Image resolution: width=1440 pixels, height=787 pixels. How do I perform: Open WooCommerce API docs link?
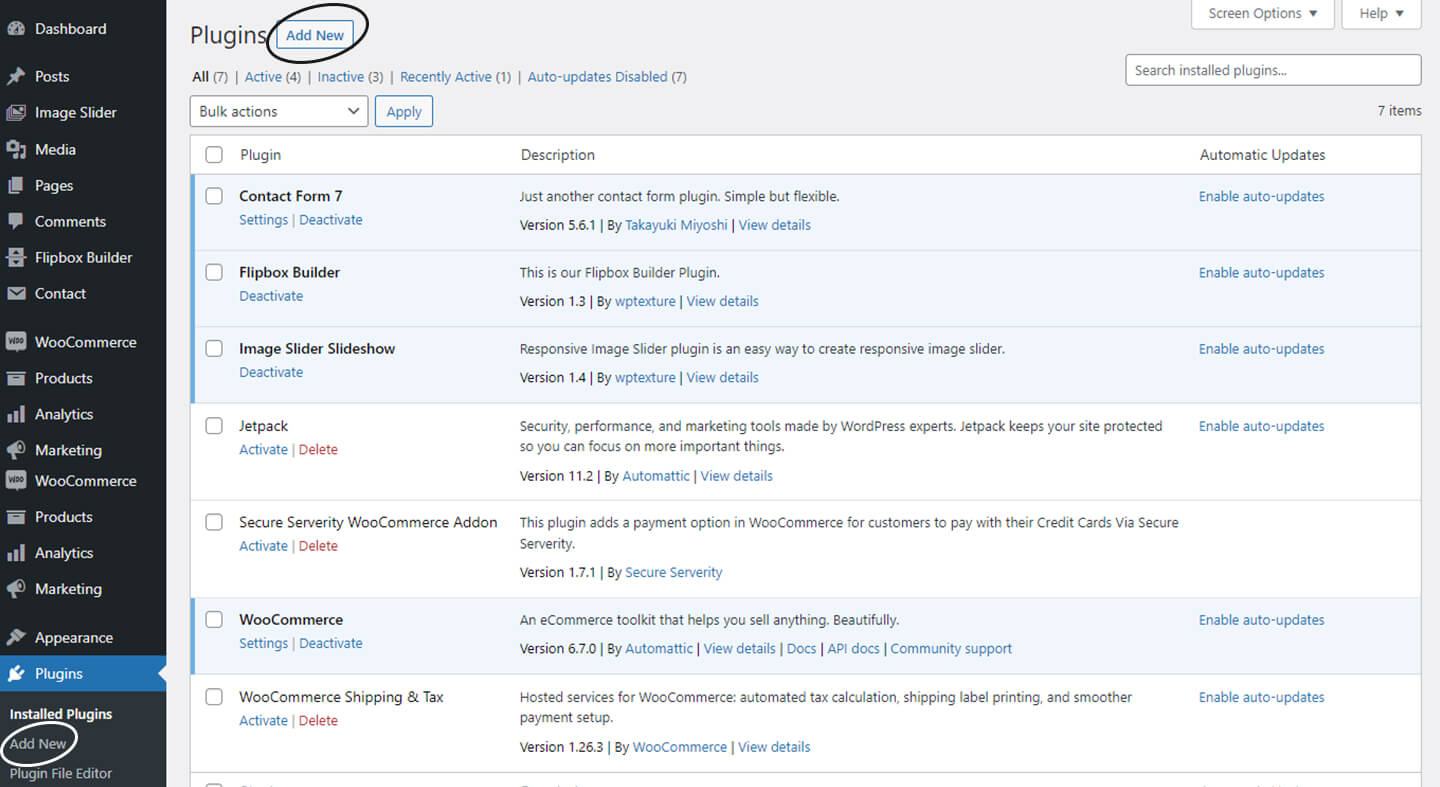pyautogui.click(x=854, y=649)
